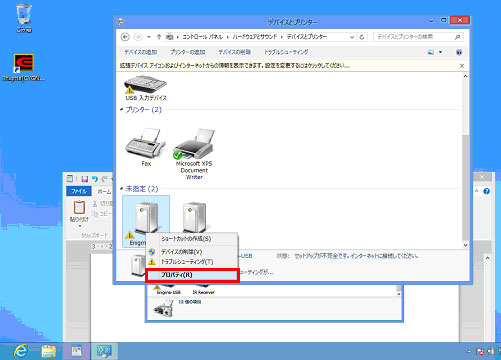Select コントロール パネル in the breadcrumb
Image resolution: width=501 pixels, height=360 pixels.
(x=202, y=37)
